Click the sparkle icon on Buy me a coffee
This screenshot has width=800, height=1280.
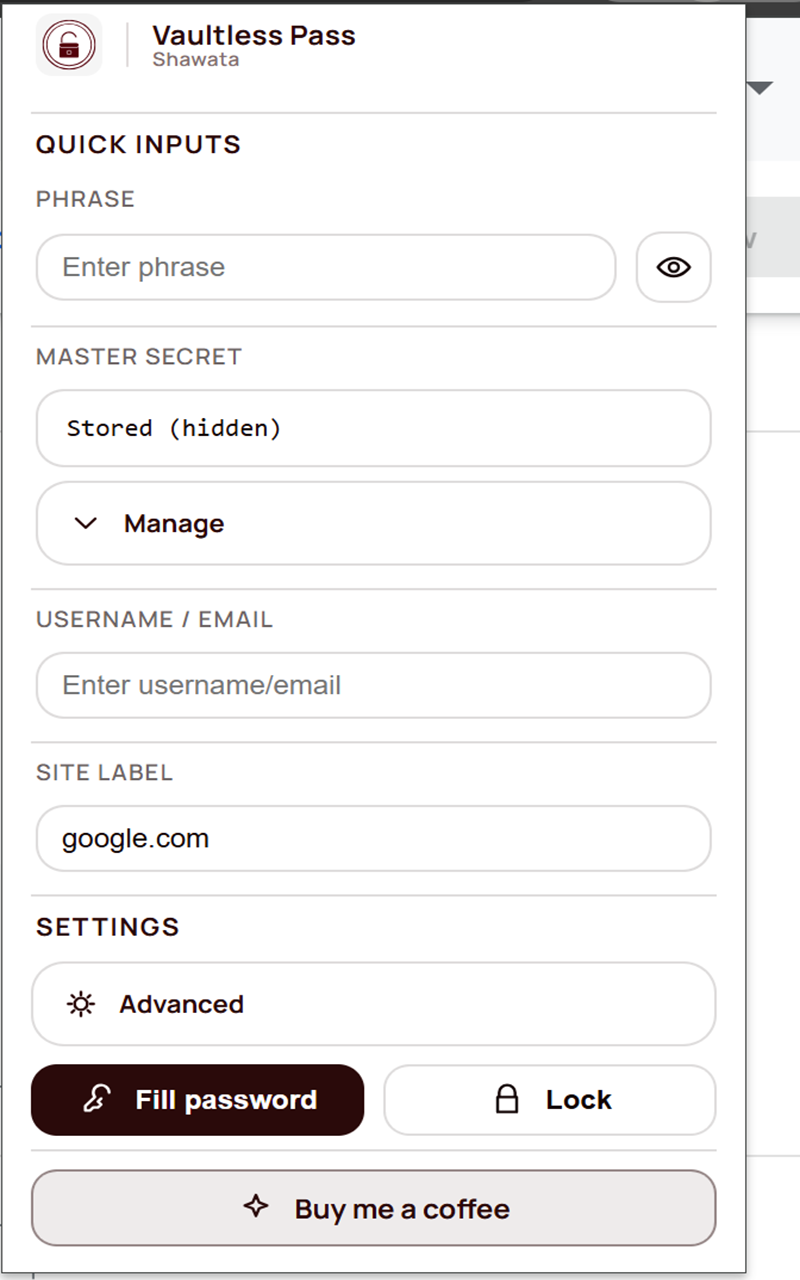[x=257, y=1208]
